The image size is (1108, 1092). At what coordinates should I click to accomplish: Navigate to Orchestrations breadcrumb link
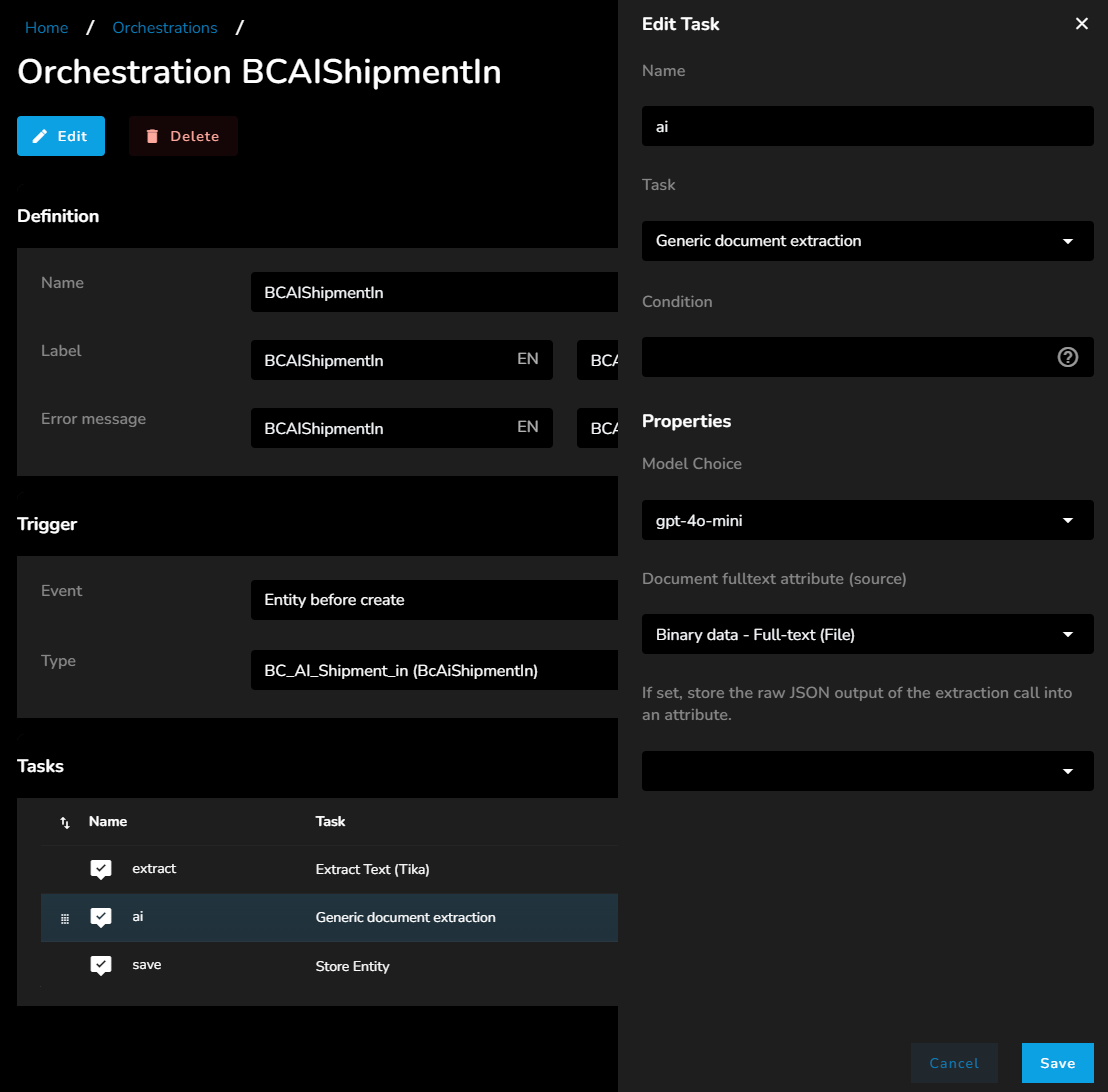[164, 28]
